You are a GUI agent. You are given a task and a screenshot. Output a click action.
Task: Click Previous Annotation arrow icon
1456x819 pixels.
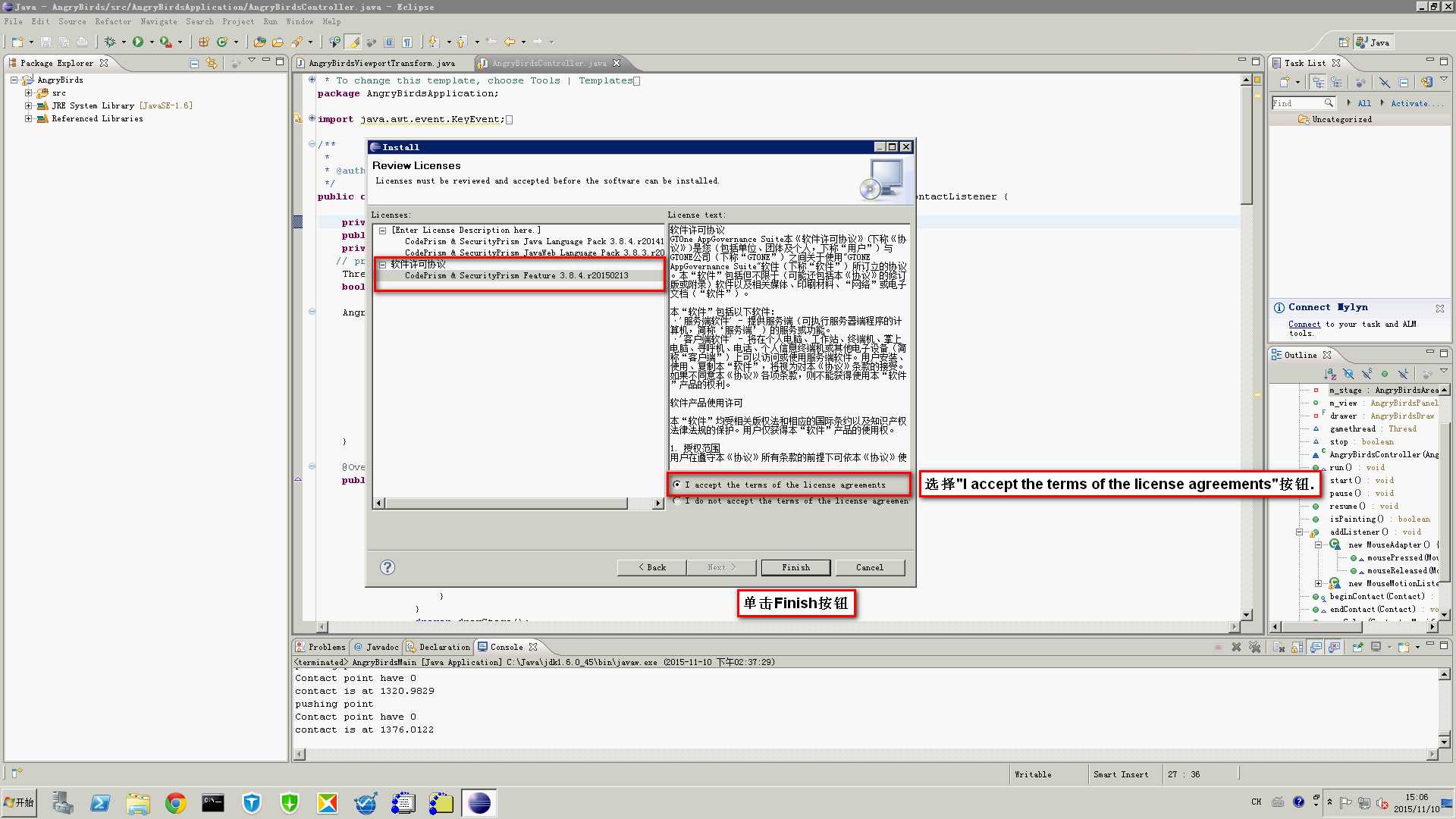(461, 42)
